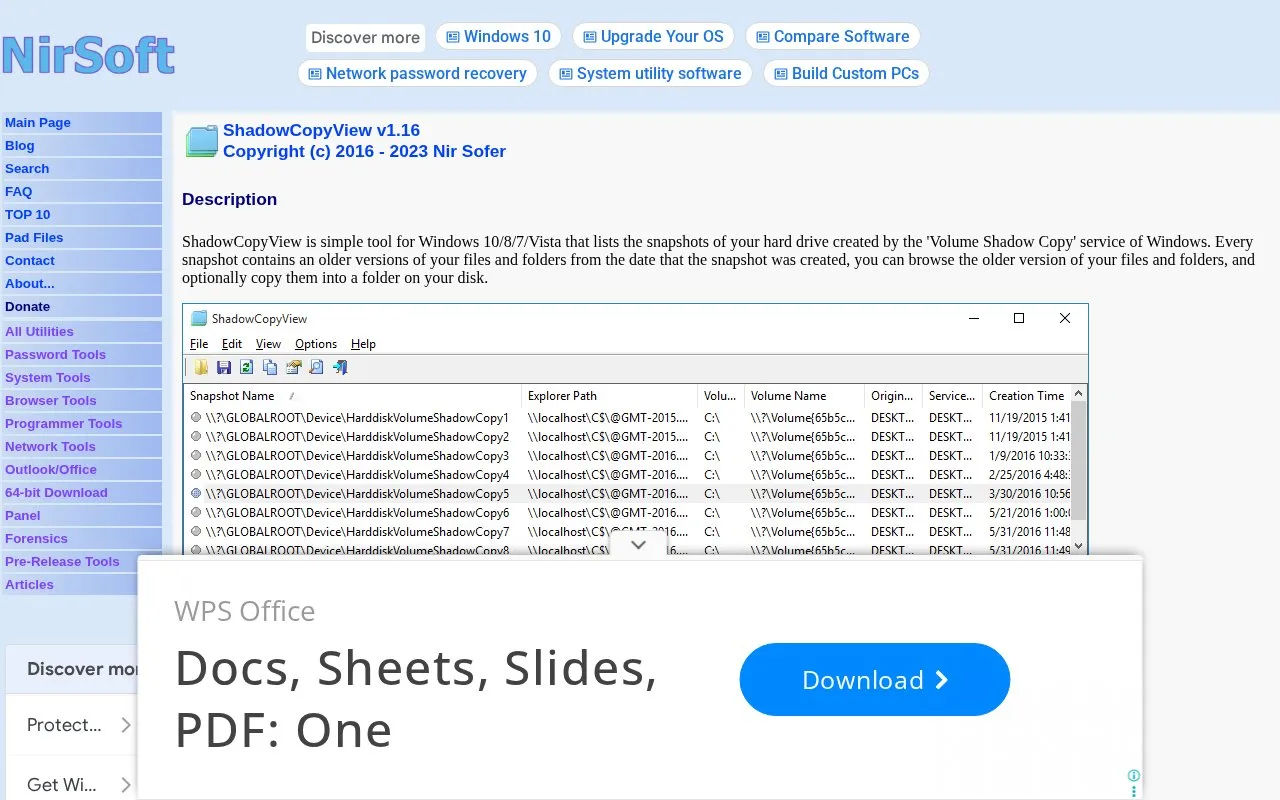Expand the 'Protect...' item under Discover more
The height and width of the screenshot is (800, 1280).
[x=126, y=725]
